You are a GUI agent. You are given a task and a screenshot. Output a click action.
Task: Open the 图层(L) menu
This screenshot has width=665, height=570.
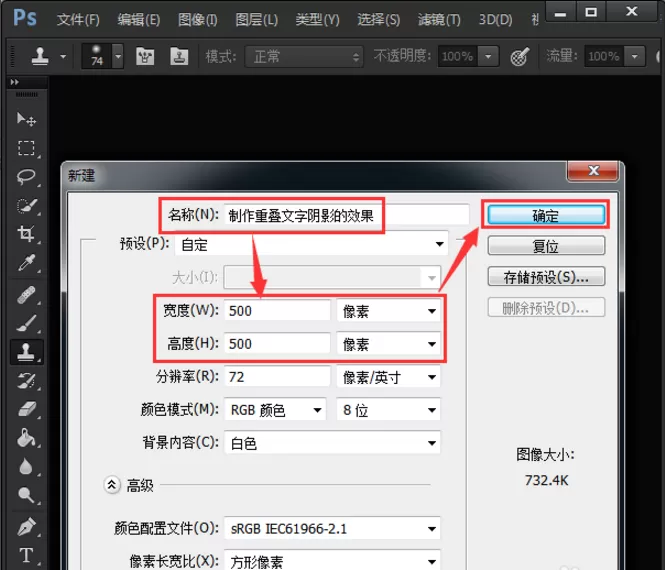tap(257, 20)
